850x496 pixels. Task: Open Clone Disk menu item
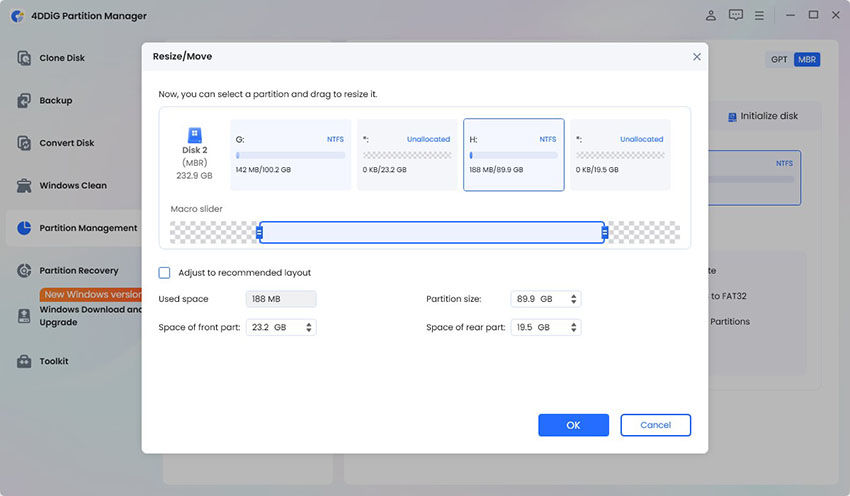(x=62, y=58)
